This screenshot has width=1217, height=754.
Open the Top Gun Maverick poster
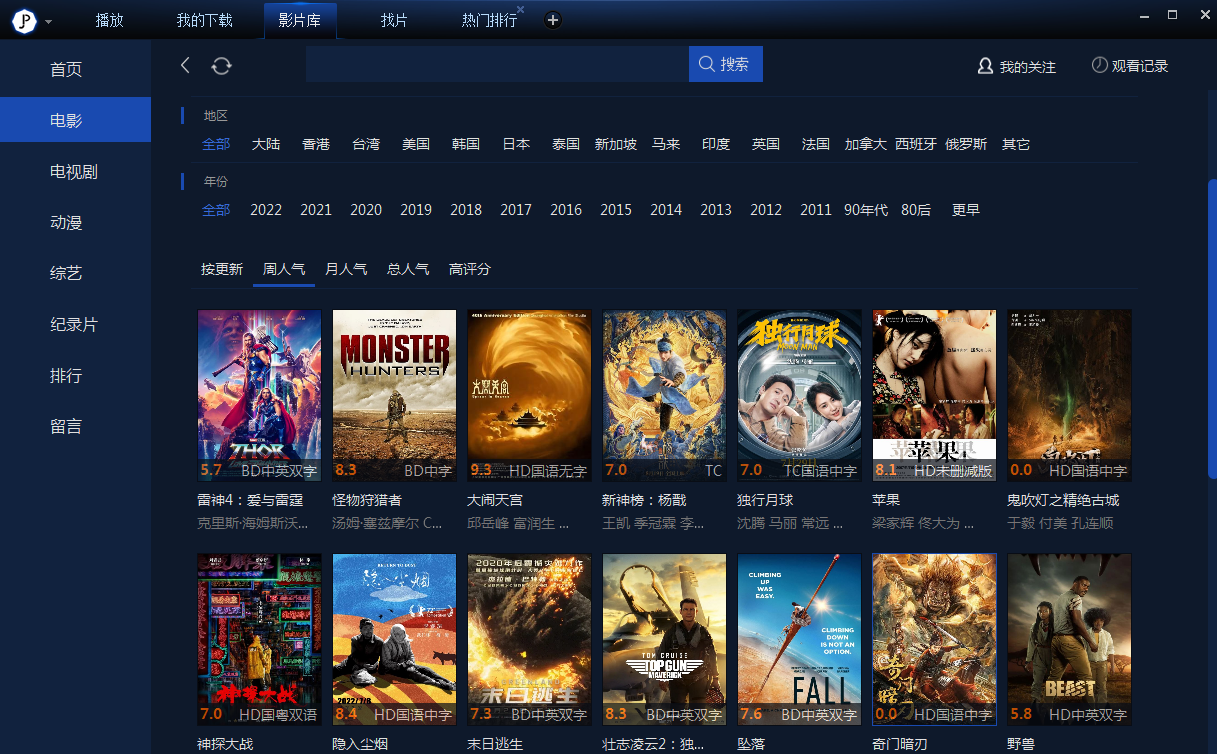pos(665,640)
